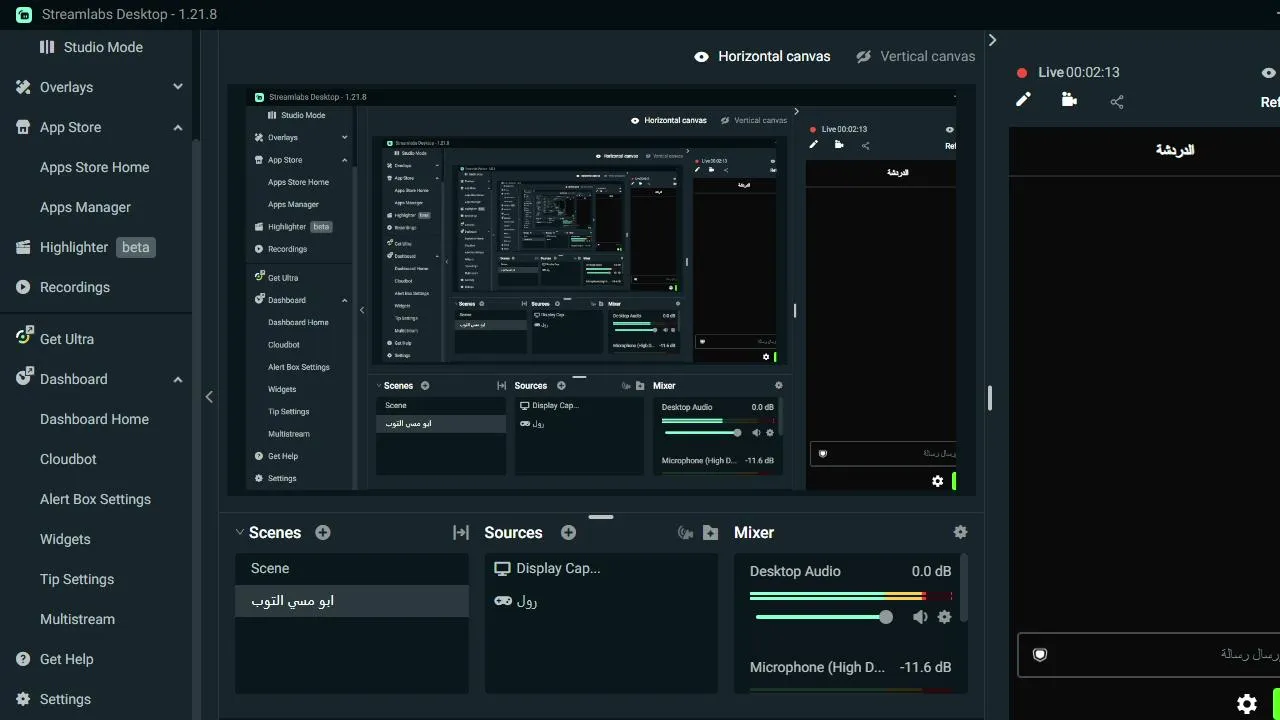Open Apps Store Home
Image resolution: width=1280 pixels, height=720 pixels.
point(94,167)
